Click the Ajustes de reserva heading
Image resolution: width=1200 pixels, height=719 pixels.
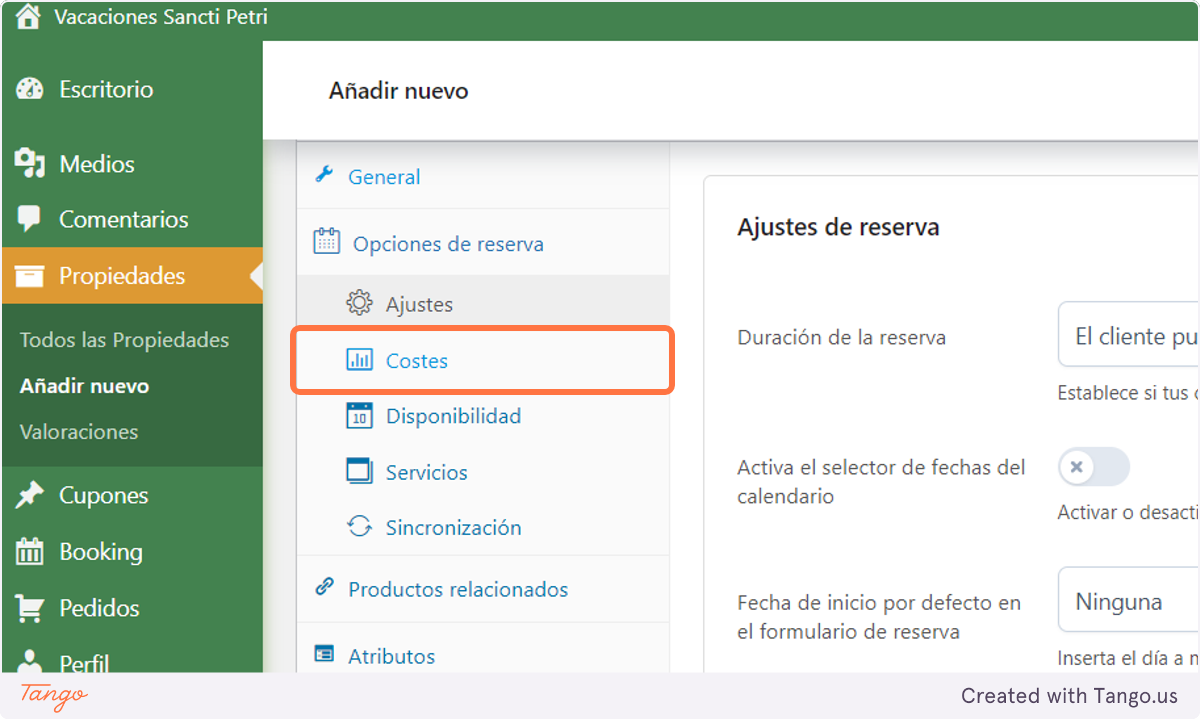[838, 227]
